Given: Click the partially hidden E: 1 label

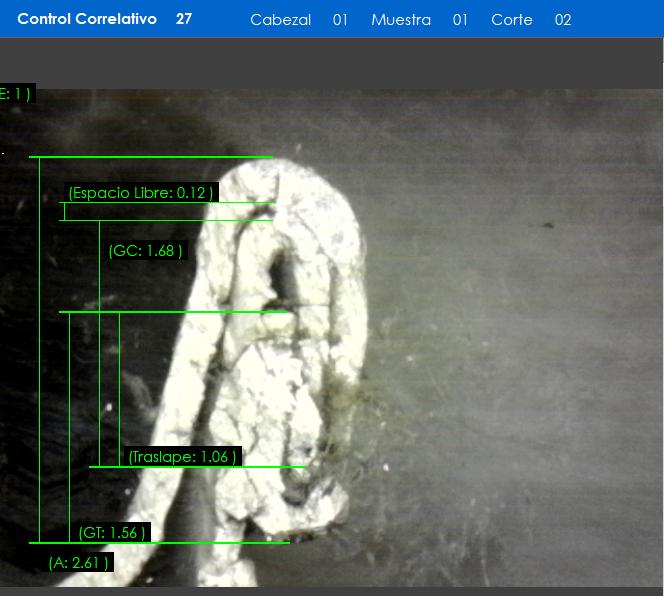Looking at the screenshot, I should (15, 94).
